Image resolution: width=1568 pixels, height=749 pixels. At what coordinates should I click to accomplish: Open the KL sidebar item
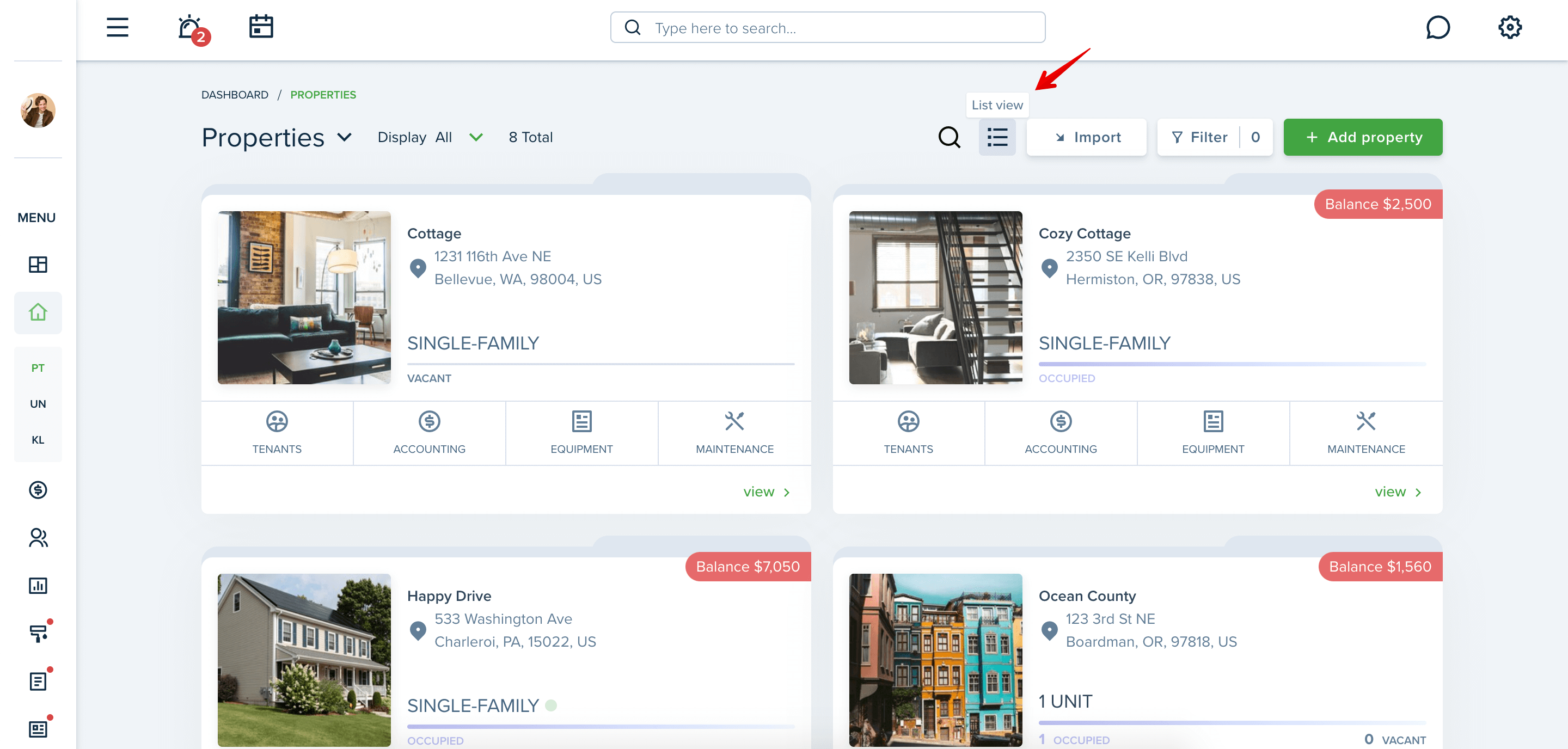(x=38, y=440)
